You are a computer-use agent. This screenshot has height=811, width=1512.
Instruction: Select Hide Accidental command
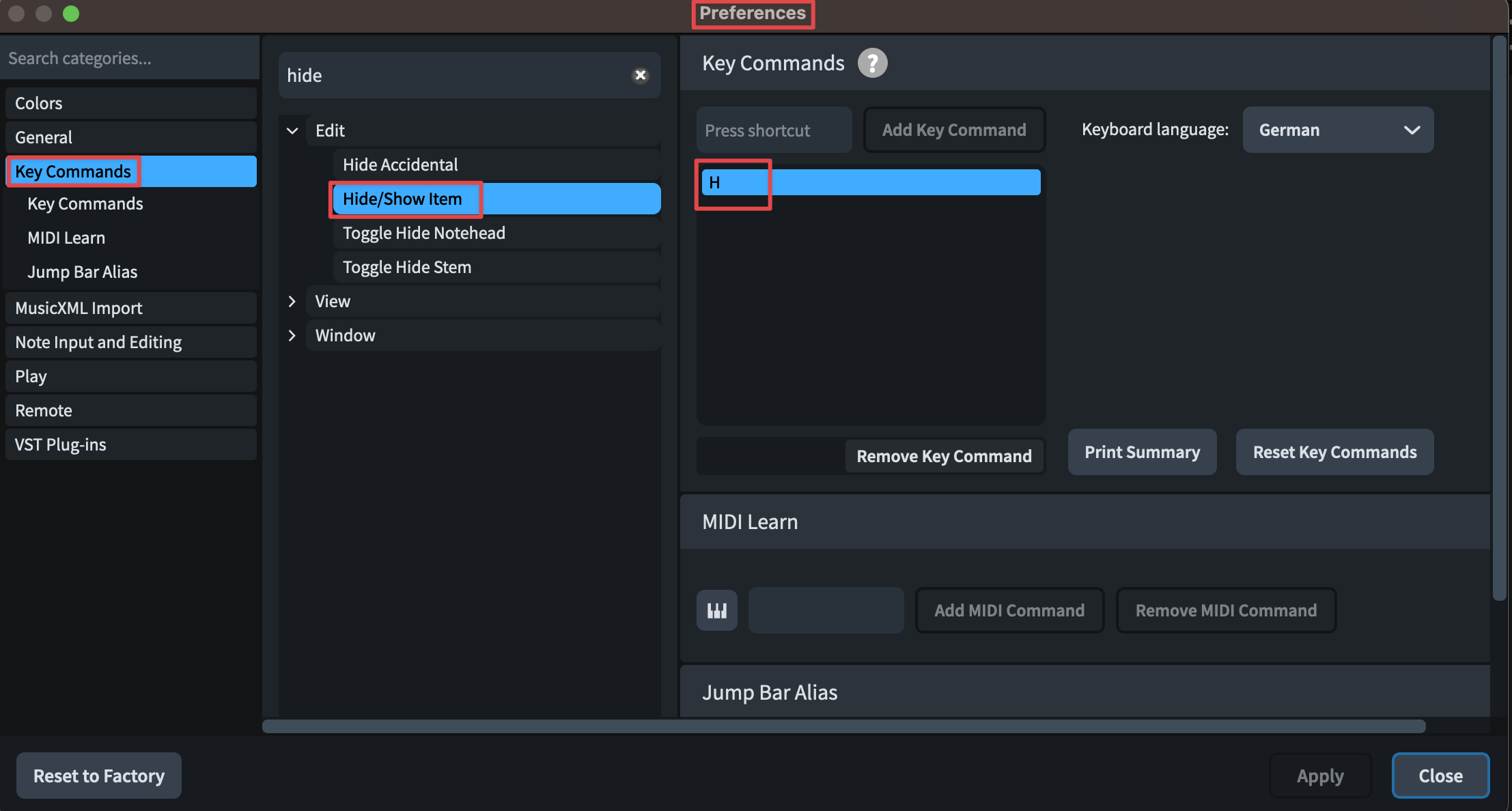pyautogui.click(x=400, y=165)
